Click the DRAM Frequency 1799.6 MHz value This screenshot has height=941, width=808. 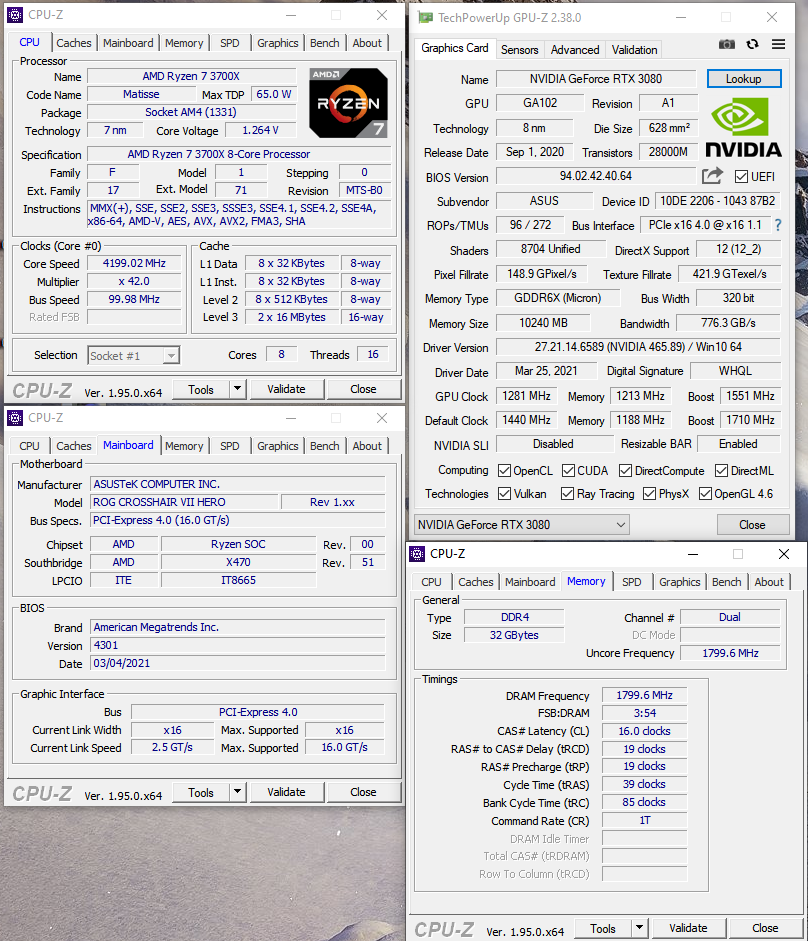coord(644,695)
